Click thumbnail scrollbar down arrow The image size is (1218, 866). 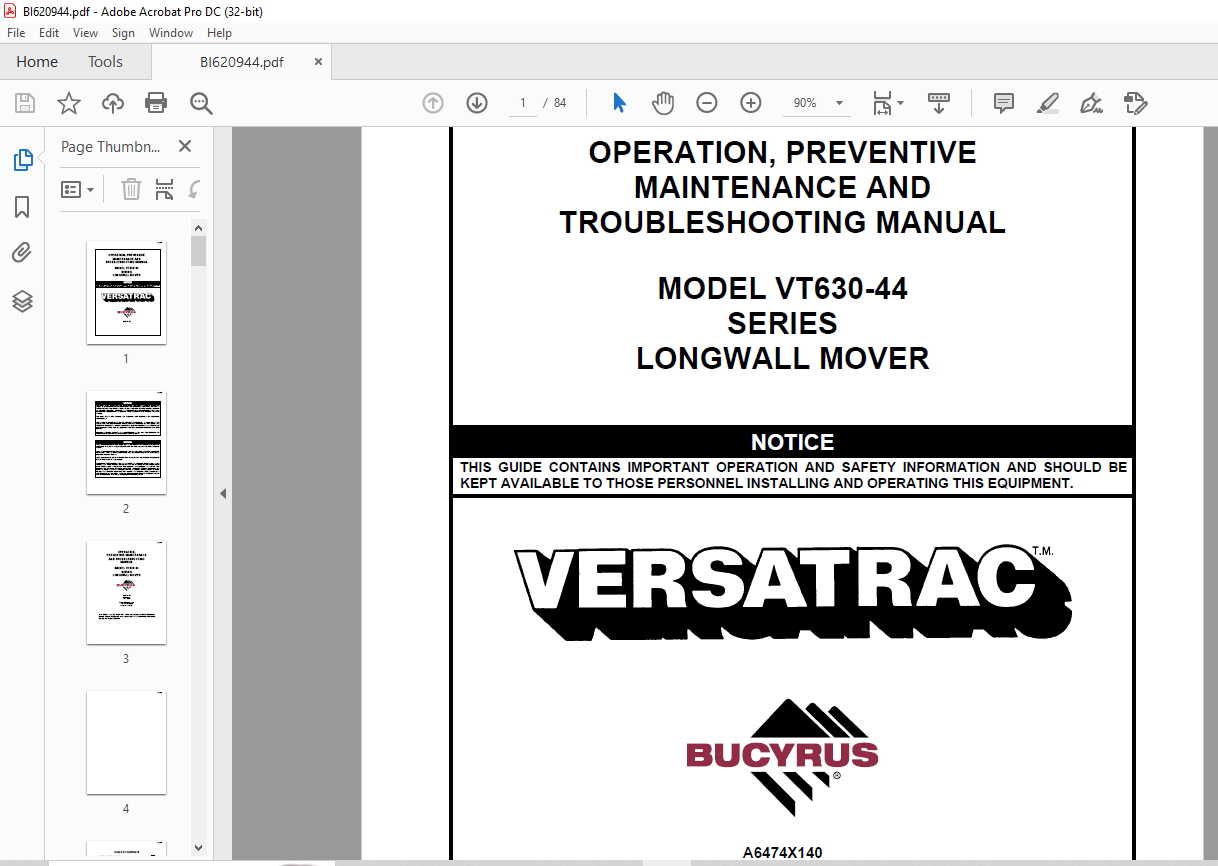[x=198, y=847]
